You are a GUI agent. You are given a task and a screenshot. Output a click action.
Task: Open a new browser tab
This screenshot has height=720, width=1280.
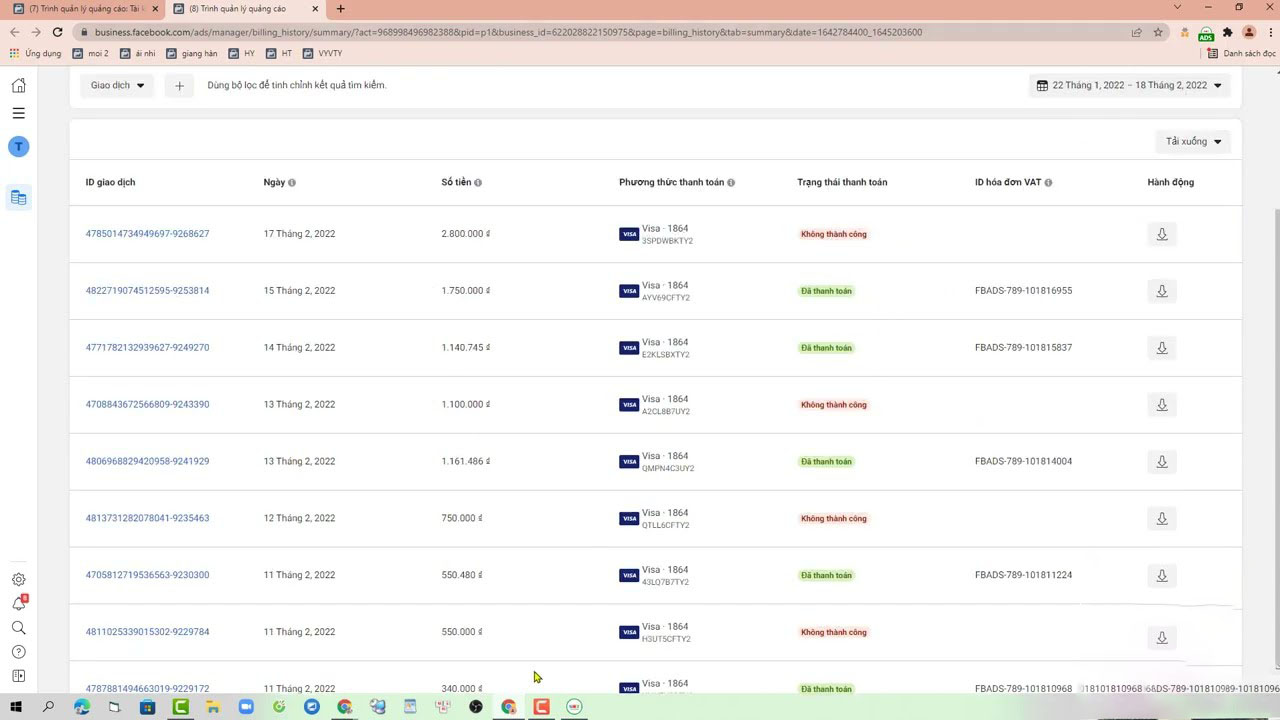tap(340, 9)
